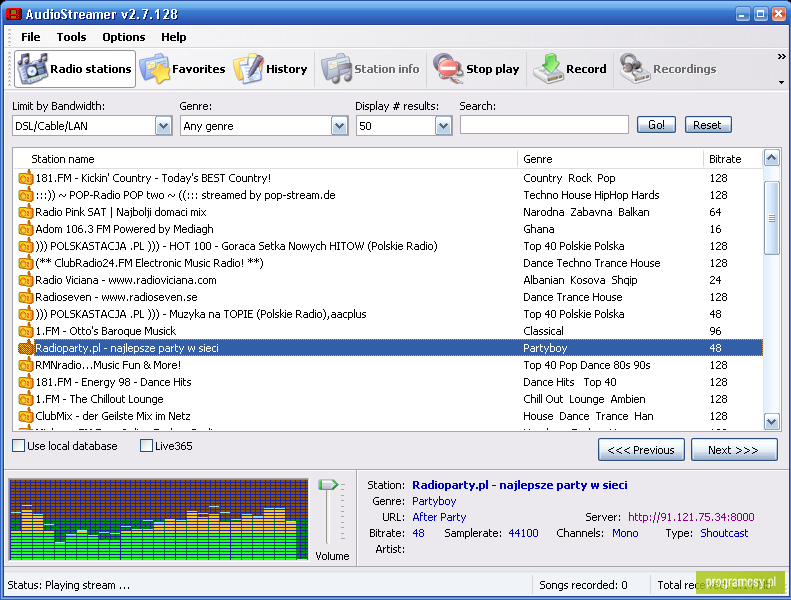Click the Samplerate value "44100"
The width and height of the screenshot is (791, 600).
523,533
